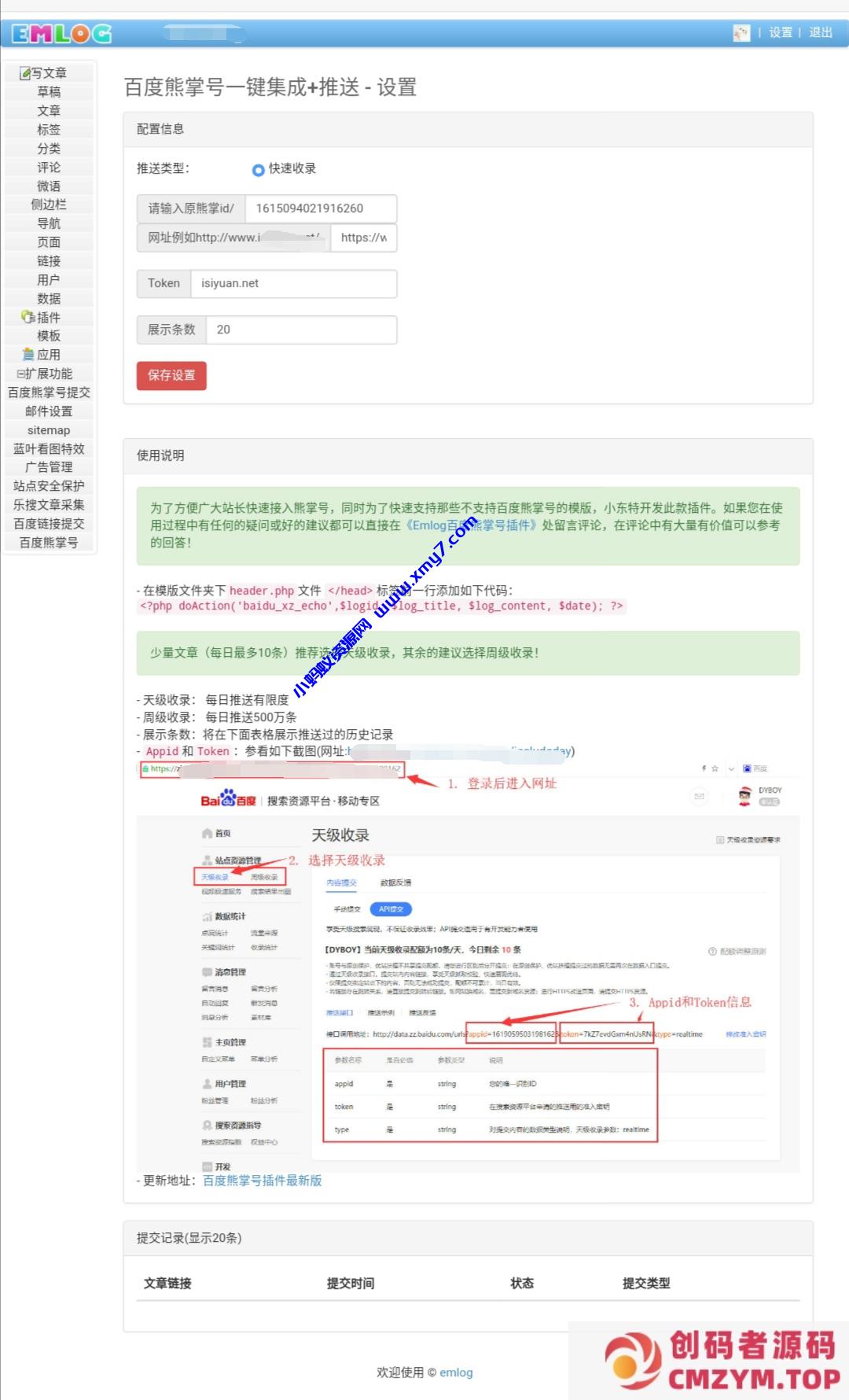
Task: Click the EMLOG logo in the header
Action: coord(61,33)
